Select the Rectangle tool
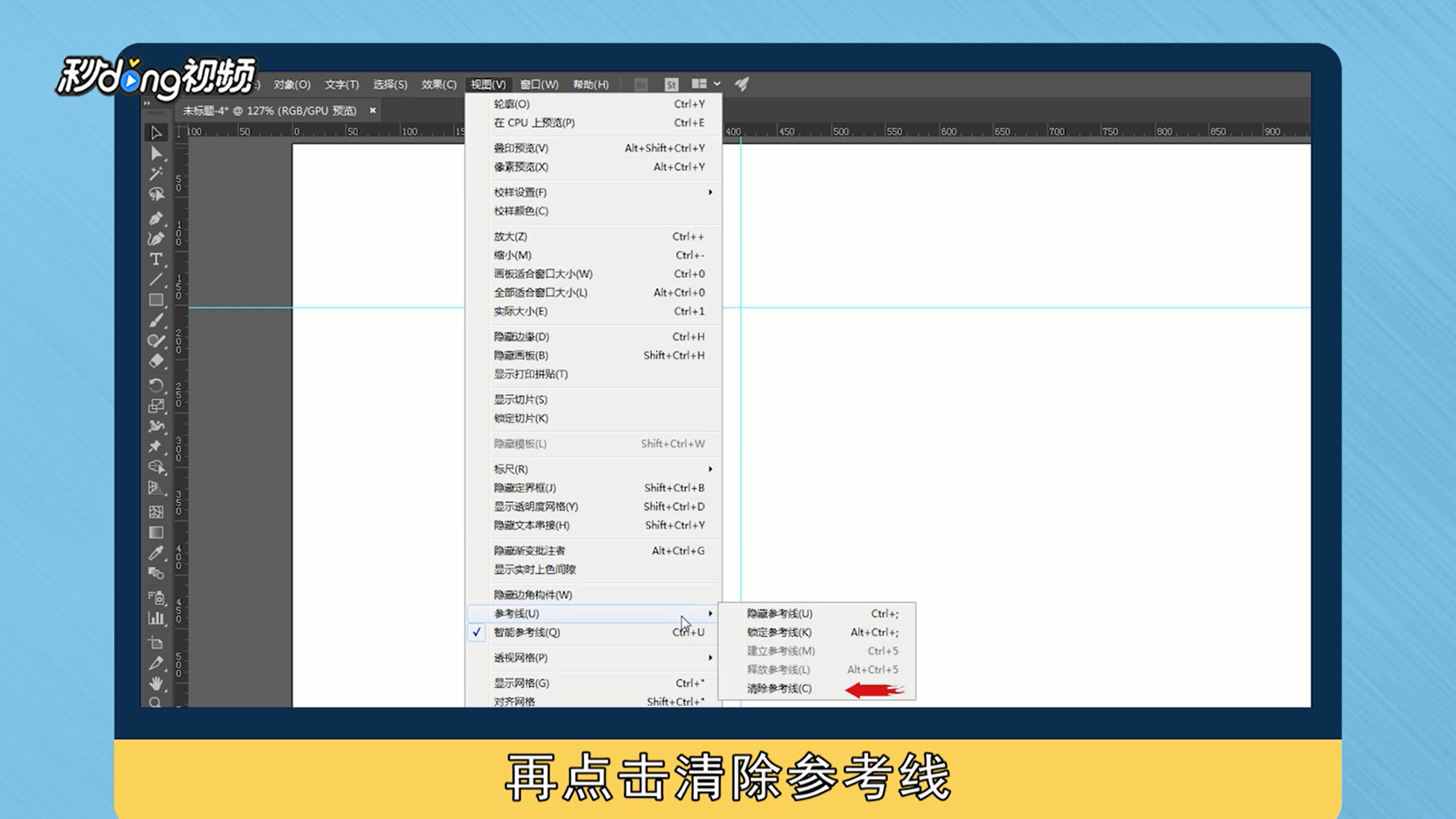The width and height of the screenshot is (1456, 819). [156, 300]
